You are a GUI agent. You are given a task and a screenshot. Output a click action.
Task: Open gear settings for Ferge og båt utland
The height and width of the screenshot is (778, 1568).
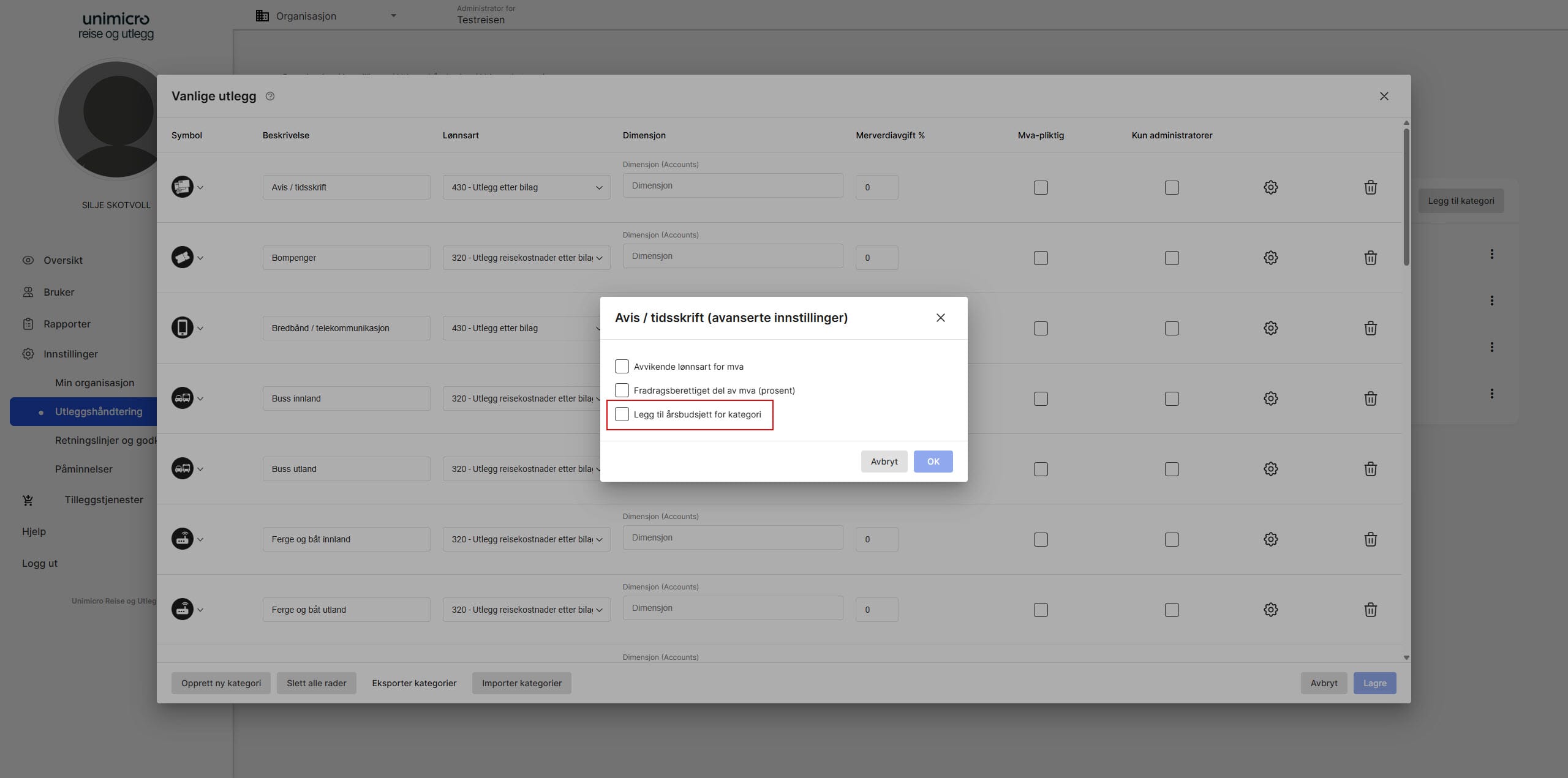(x=1270, y=610)
